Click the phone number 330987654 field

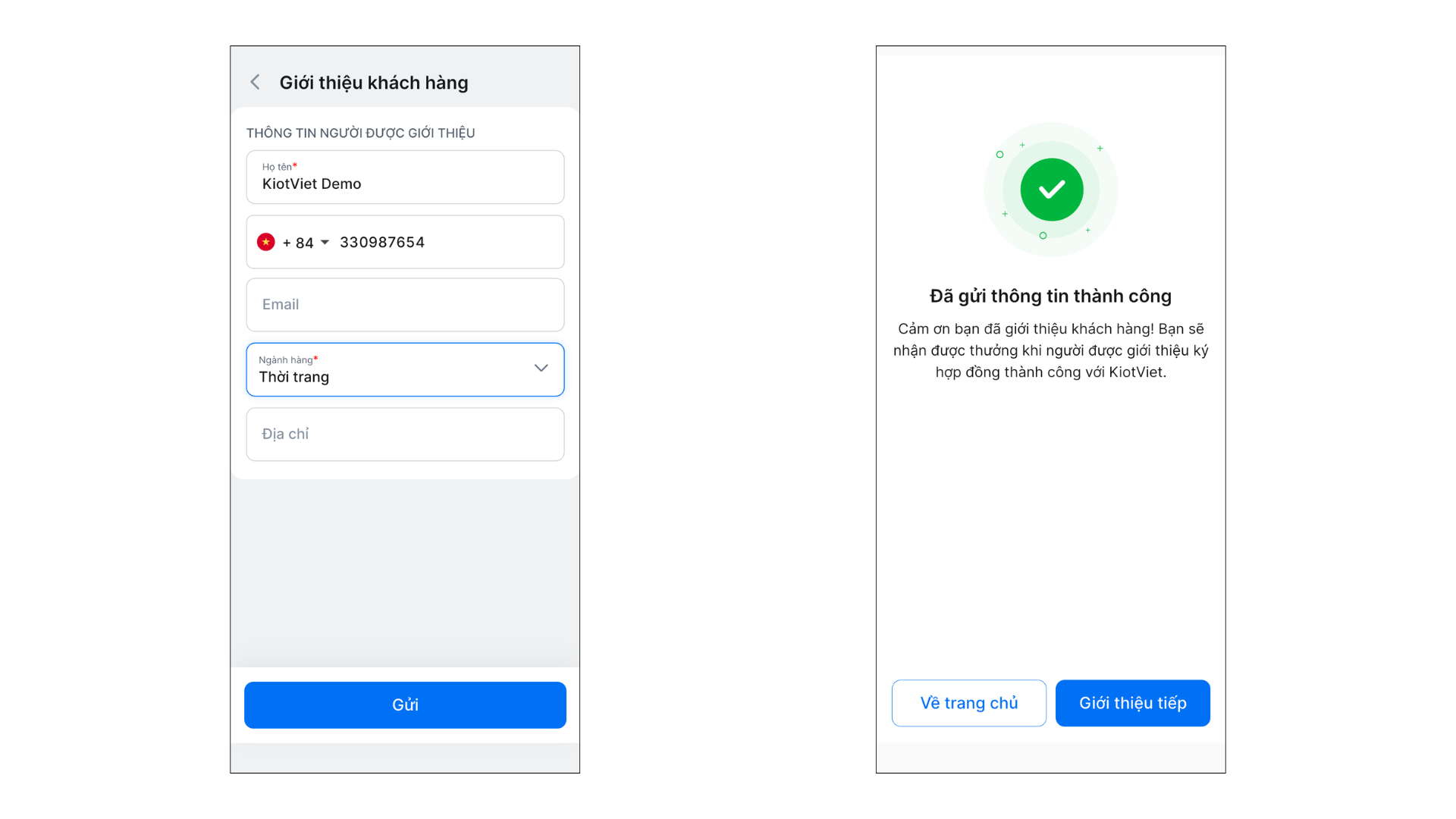[447, 242]
